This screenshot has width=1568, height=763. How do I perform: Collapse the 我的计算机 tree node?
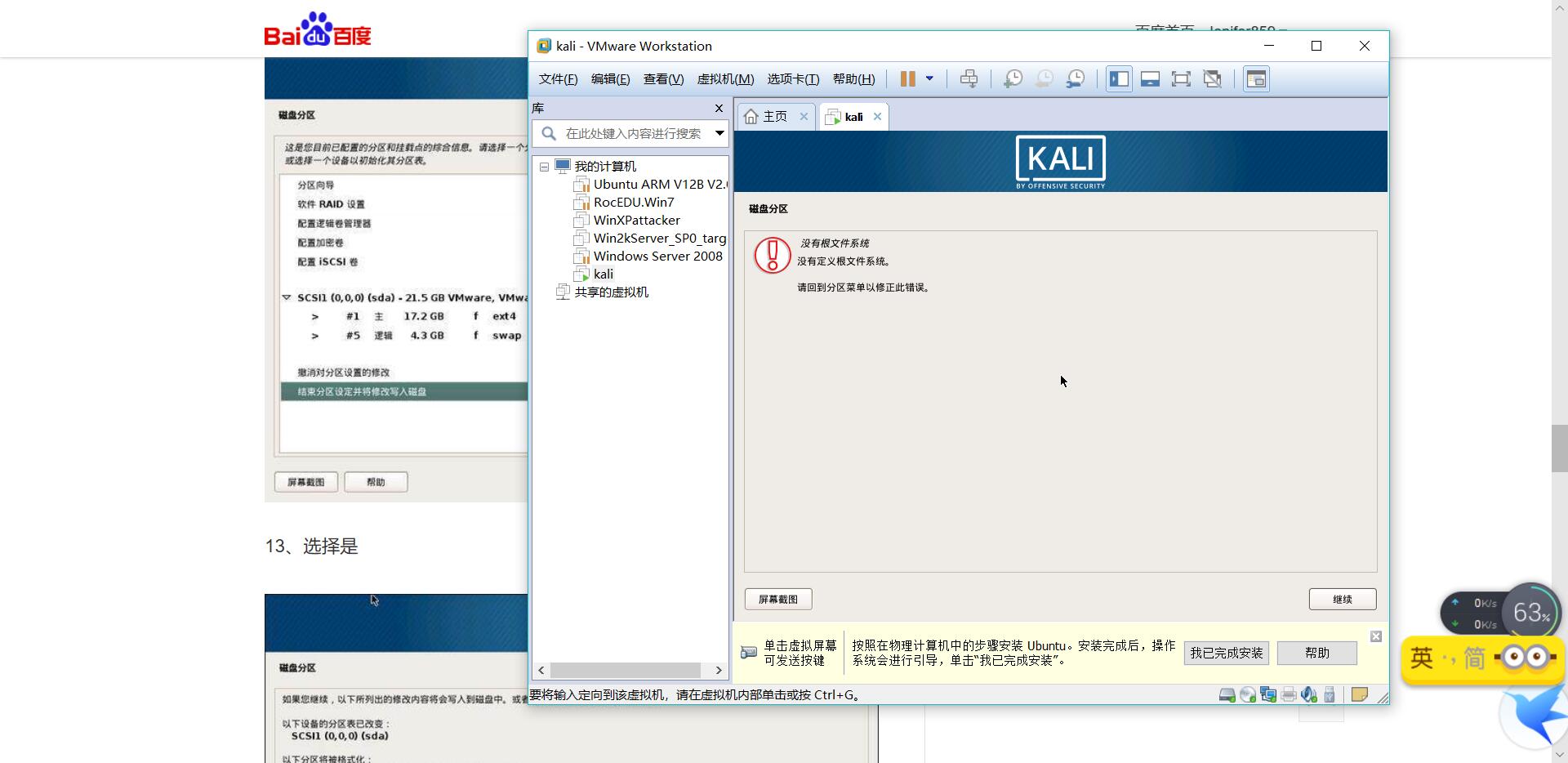[544, 167]
